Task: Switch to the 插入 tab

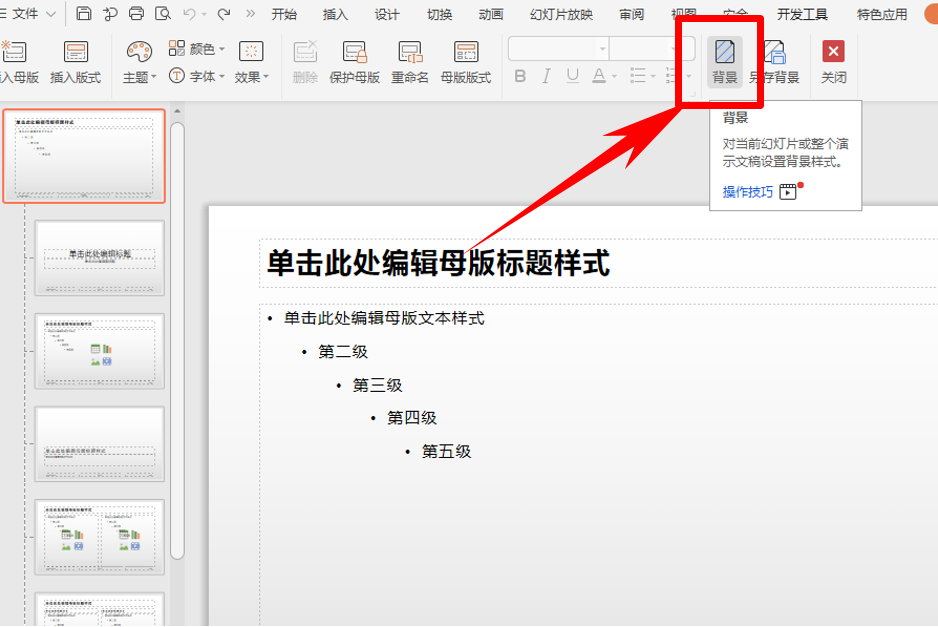Action: point(335,14)
